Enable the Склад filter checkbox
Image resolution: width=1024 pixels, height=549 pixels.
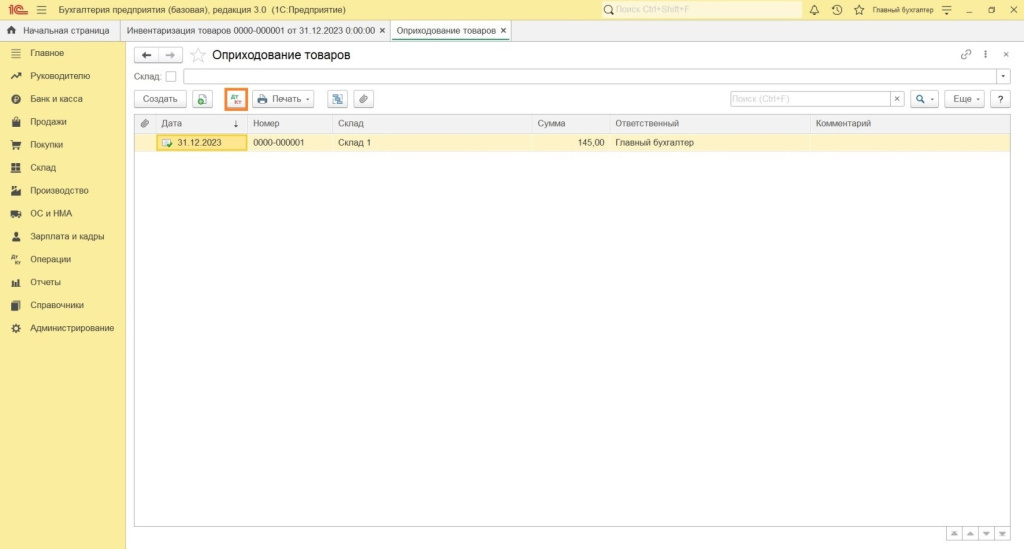point(171,76)
